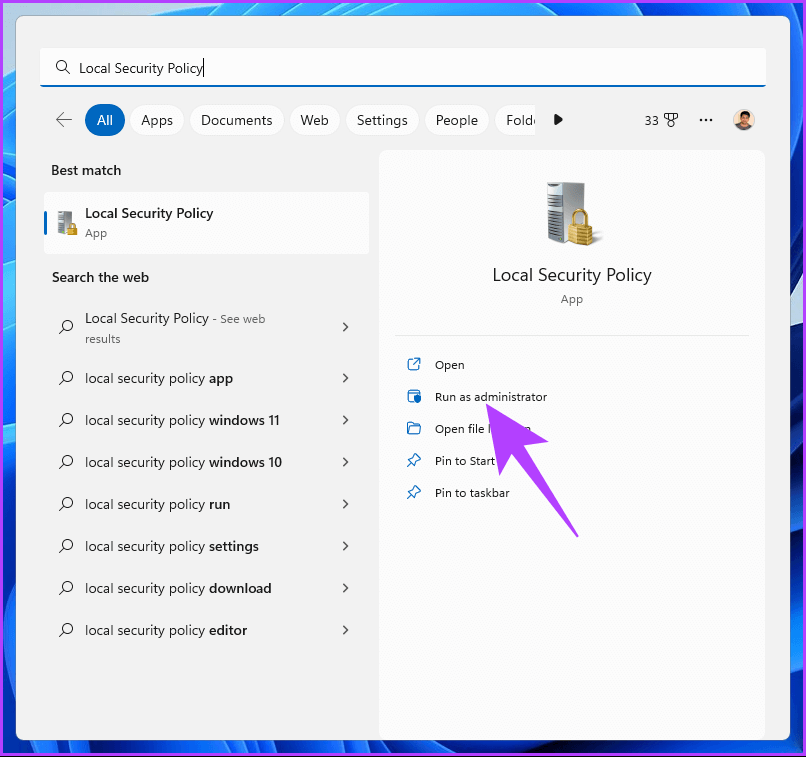Click the large Local Security Policy app icon

tap(572, 213)
